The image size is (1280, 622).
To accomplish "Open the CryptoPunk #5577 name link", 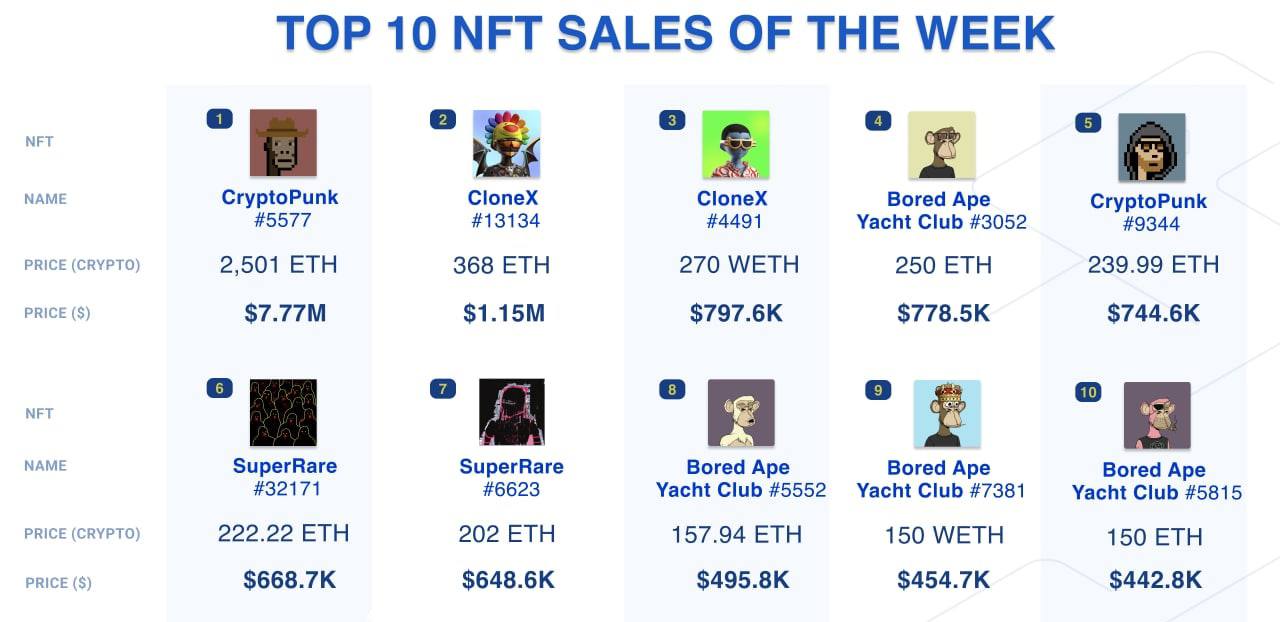I will pos(280,197).
